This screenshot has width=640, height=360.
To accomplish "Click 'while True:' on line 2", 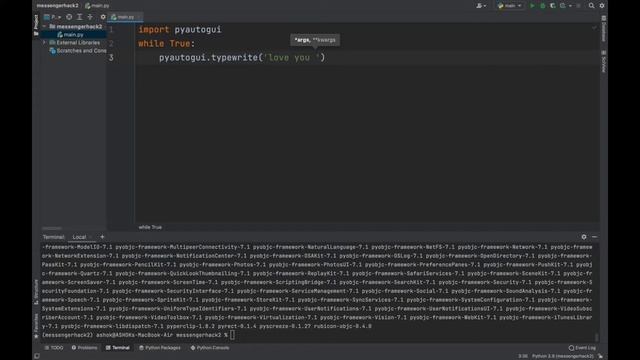I will (167, 44).
